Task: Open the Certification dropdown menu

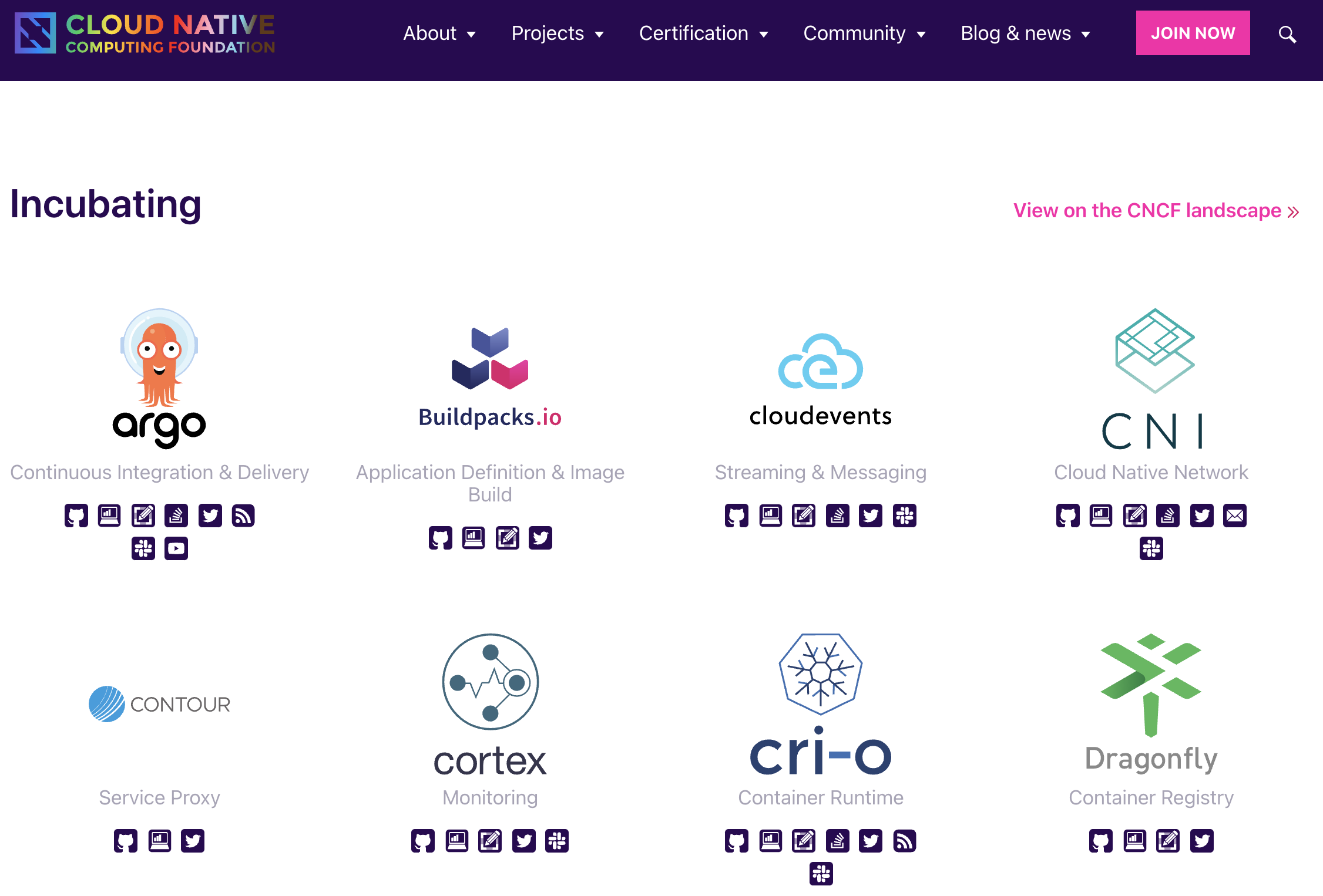Action: (x=703, y=33)
